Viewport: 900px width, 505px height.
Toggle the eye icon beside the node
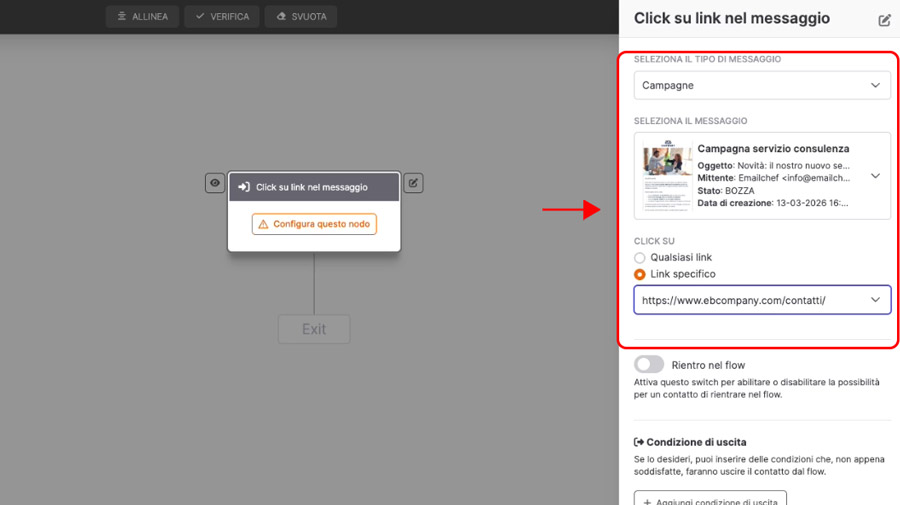click(215, 183)
